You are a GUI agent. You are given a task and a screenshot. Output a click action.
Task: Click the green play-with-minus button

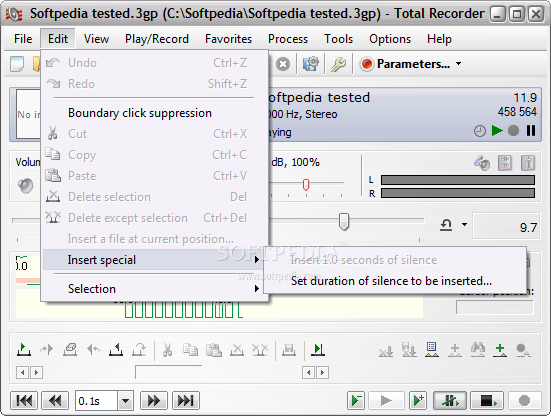click(356, 401)
